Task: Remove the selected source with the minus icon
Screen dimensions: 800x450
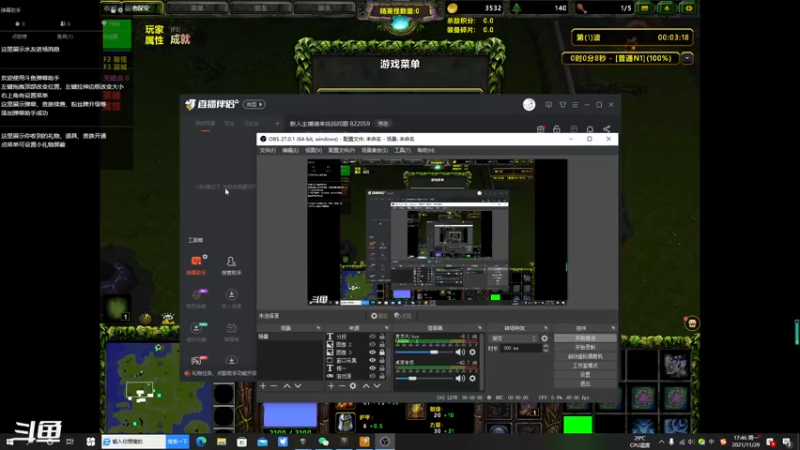Action: coord(342,386)
